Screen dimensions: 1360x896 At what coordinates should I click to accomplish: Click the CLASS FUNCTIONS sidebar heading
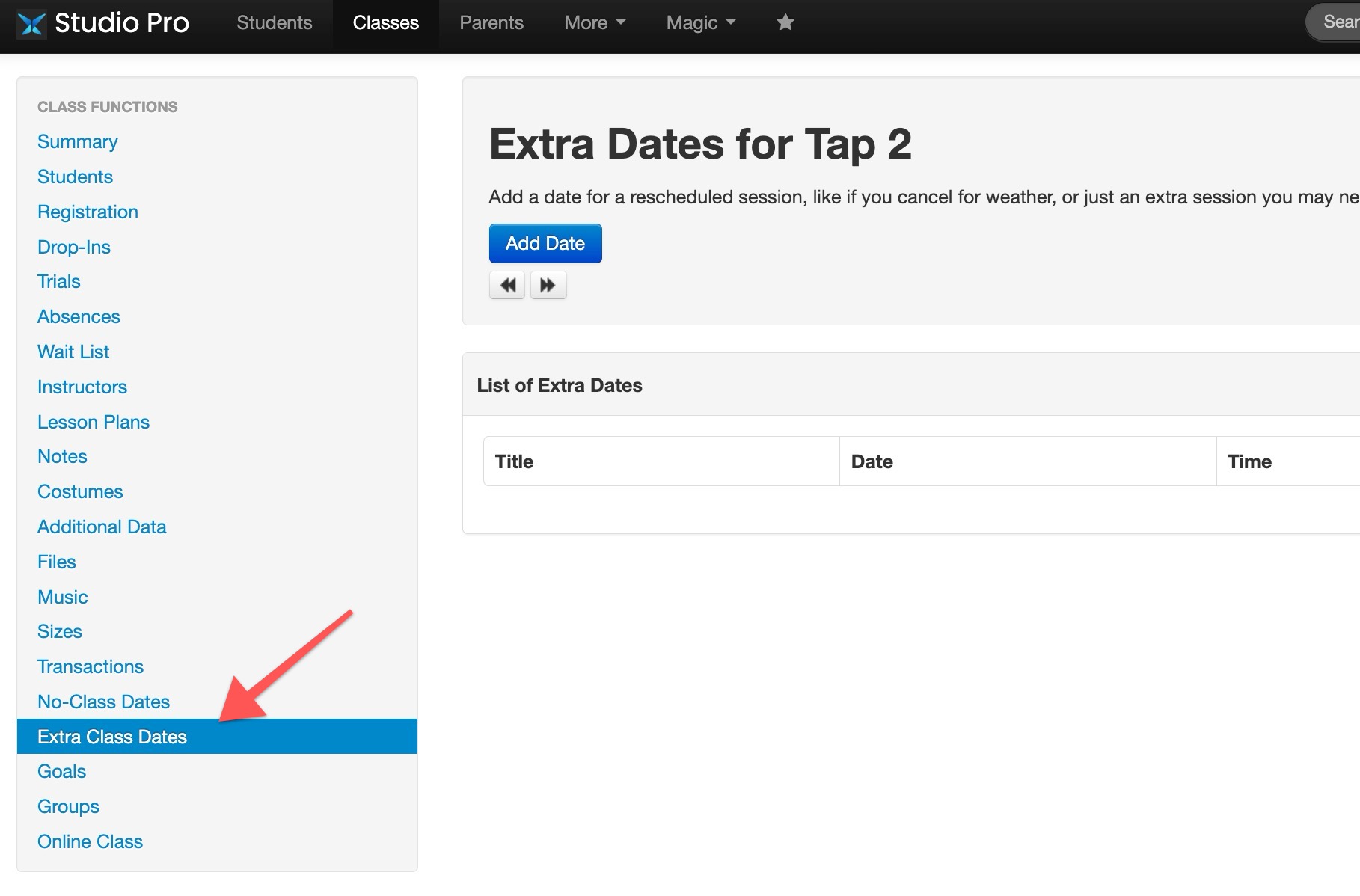[x=108, y=107]
